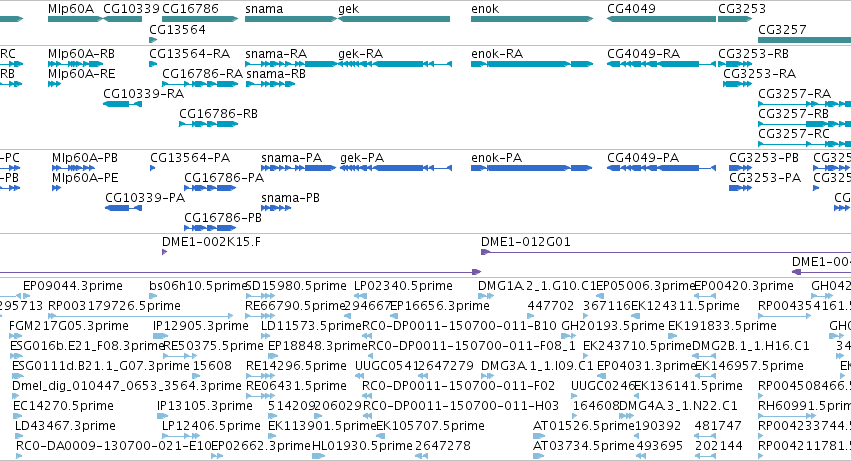Open transcript snama-RB
The height and width of the screenshot is (461, 851).
[x=276, y=74]
